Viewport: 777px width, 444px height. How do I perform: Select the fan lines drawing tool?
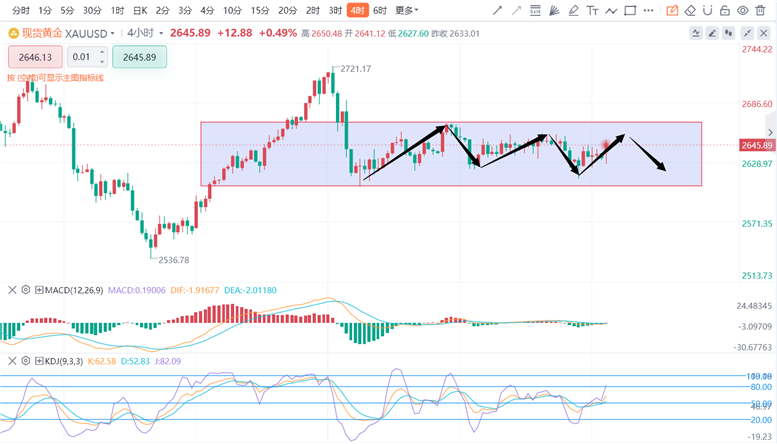[x=555, y=10]
